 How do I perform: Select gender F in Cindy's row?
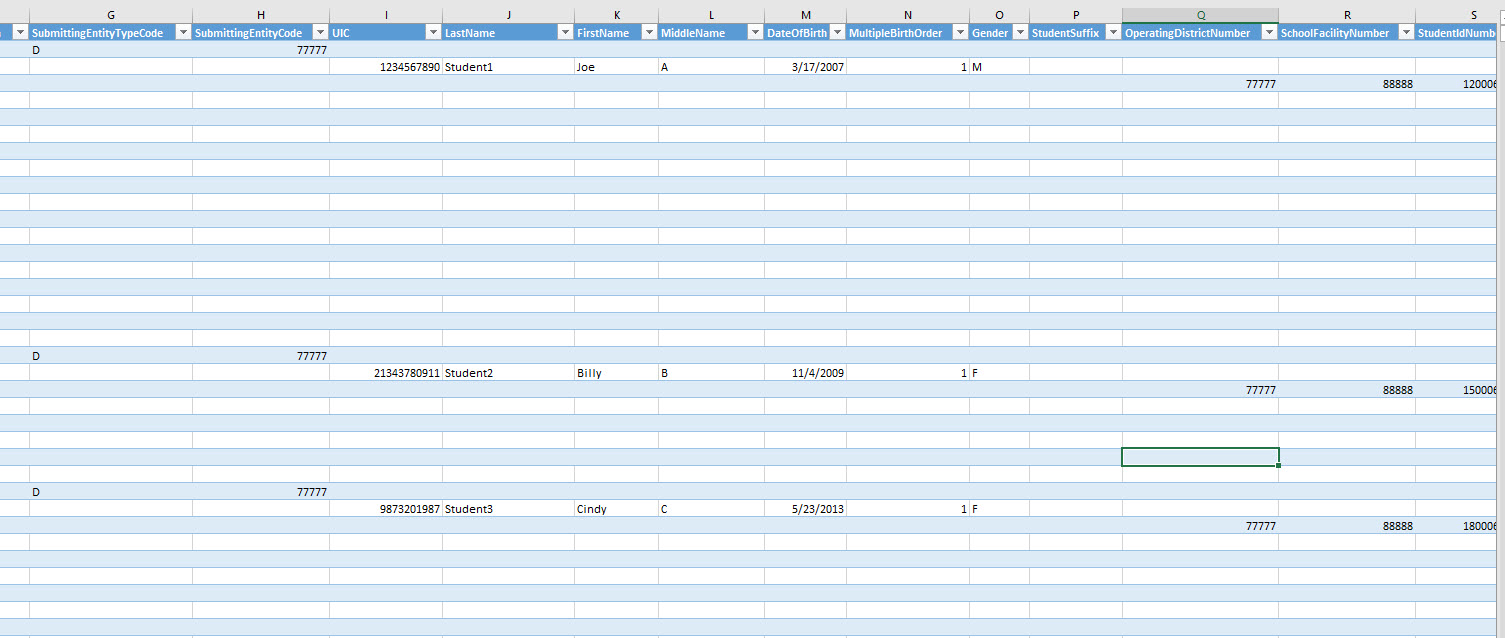999,509
